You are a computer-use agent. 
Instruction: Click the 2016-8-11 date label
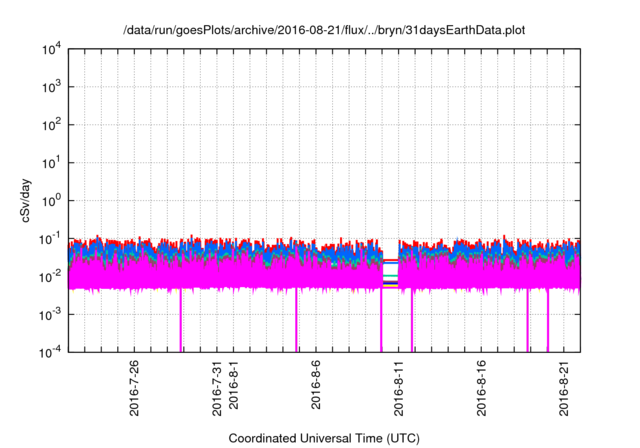pyautogui.click(x=398, y=388)
